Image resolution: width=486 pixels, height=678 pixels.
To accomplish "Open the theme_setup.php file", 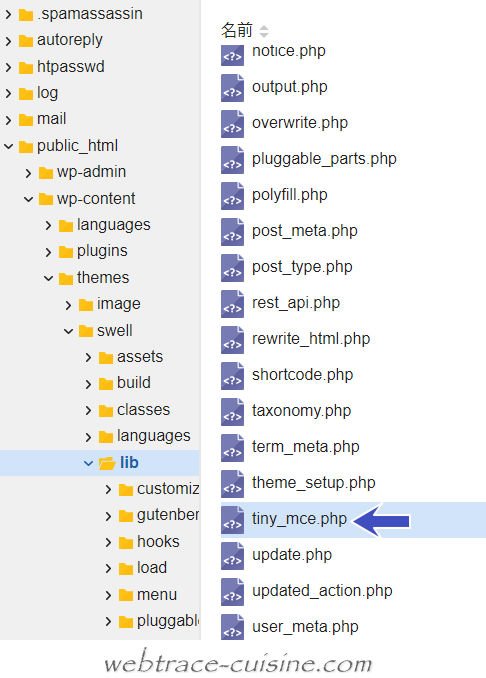I will click(313, 483).
